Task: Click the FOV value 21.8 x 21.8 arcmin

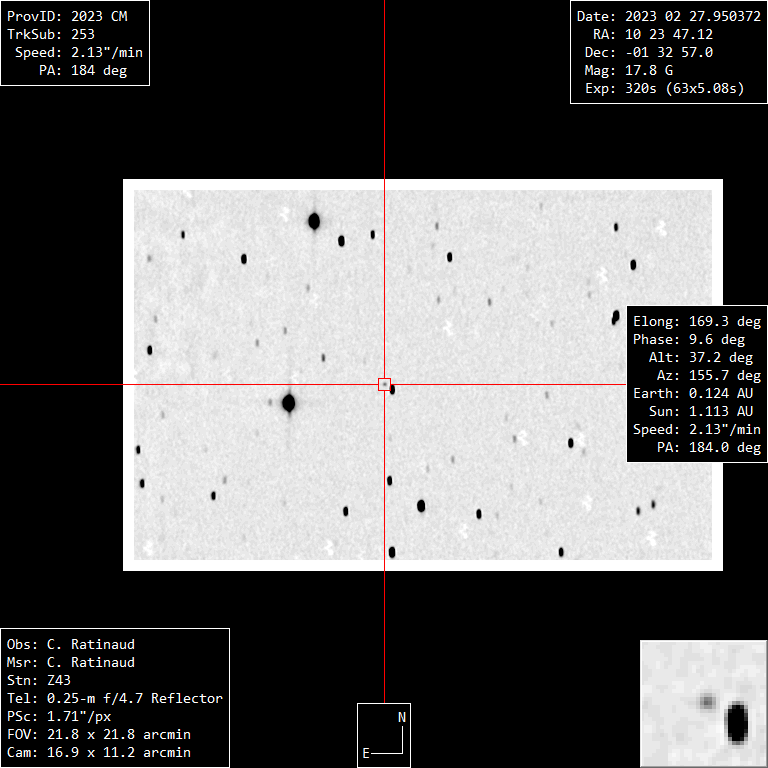Action: 119,735
